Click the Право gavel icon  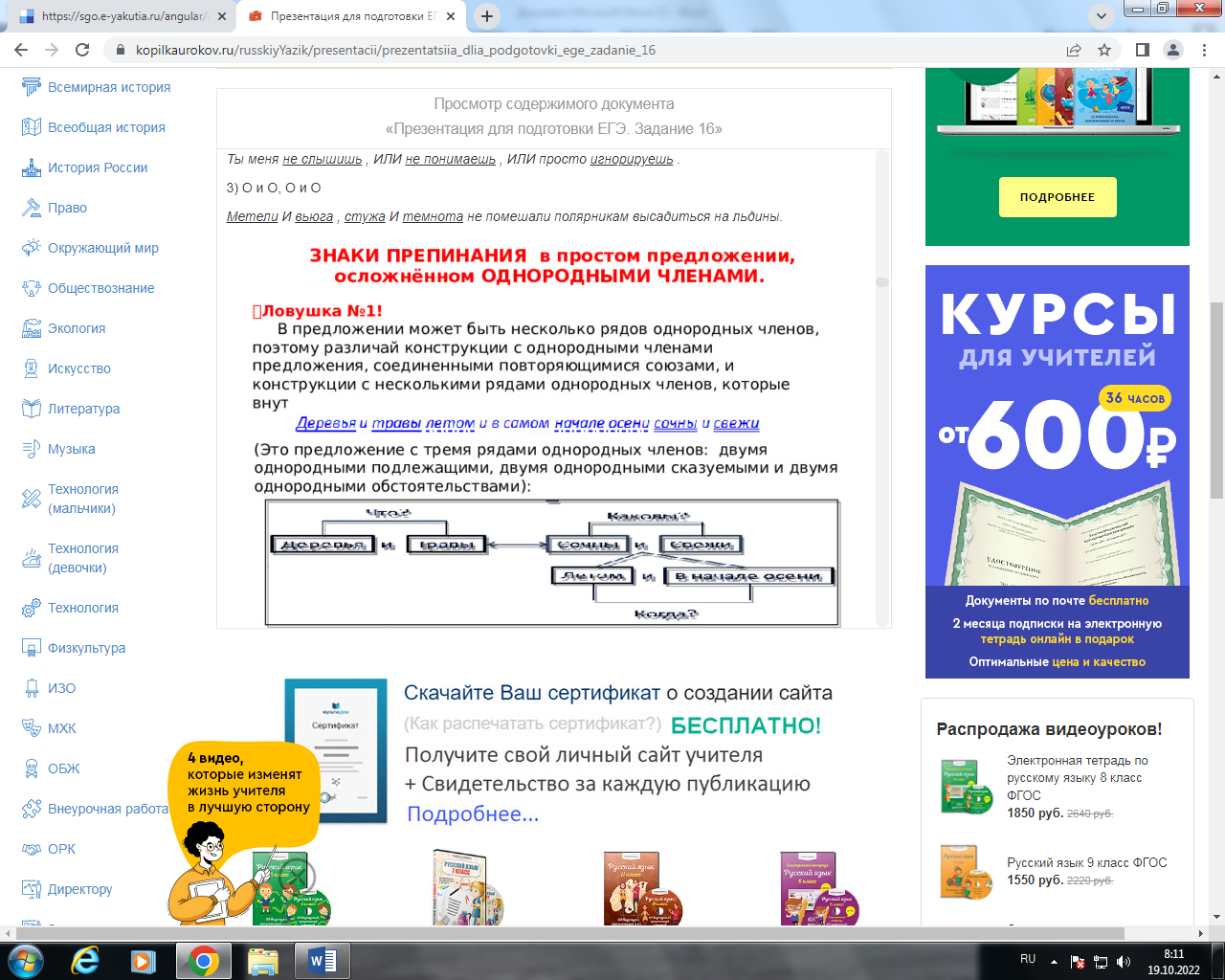(32, 208)
